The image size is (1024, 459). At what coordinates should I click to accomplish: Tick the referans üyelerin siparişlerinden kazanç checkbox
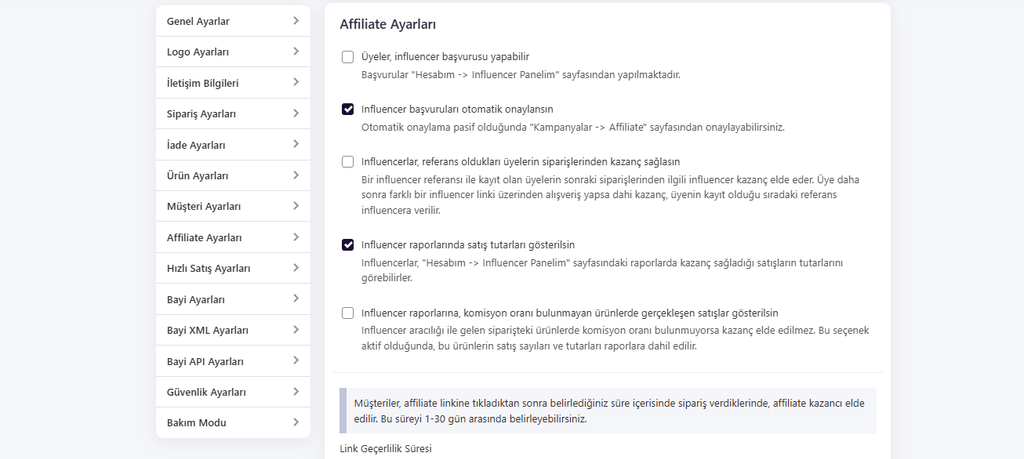[x=347, y=161]
